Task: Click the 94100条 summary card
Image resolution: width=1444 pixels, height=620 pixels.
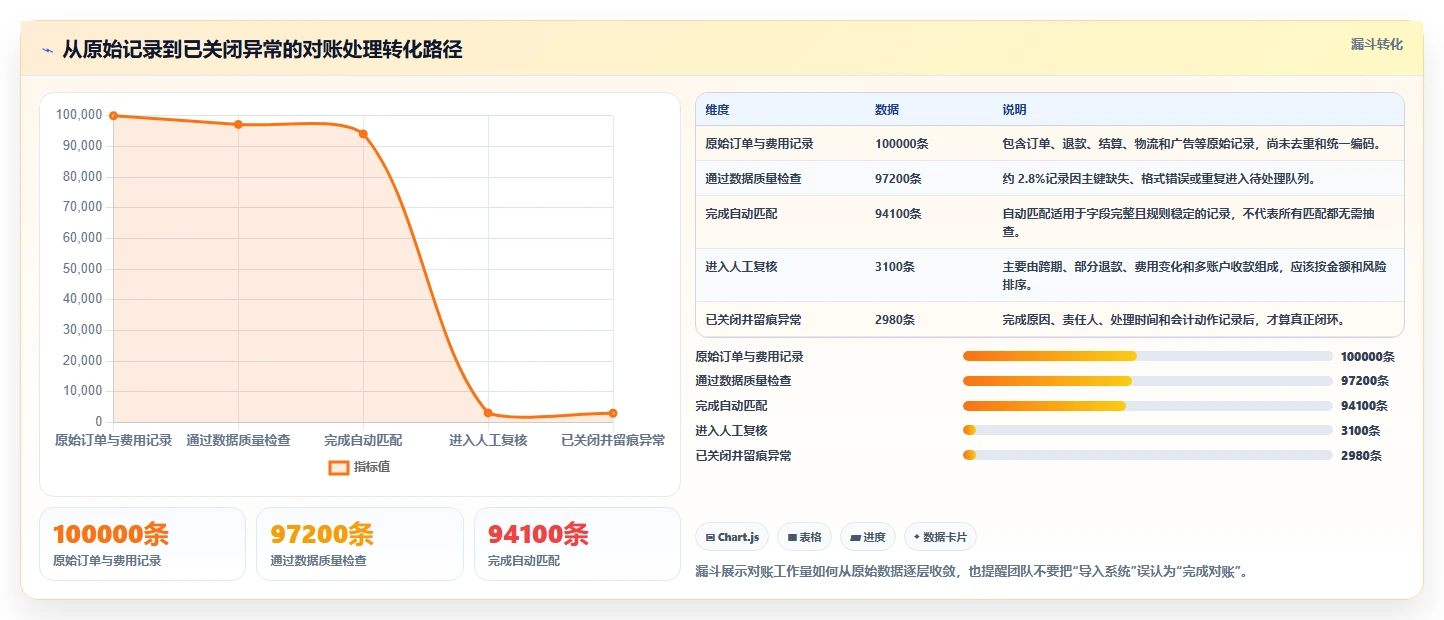Action: point(577,544)
